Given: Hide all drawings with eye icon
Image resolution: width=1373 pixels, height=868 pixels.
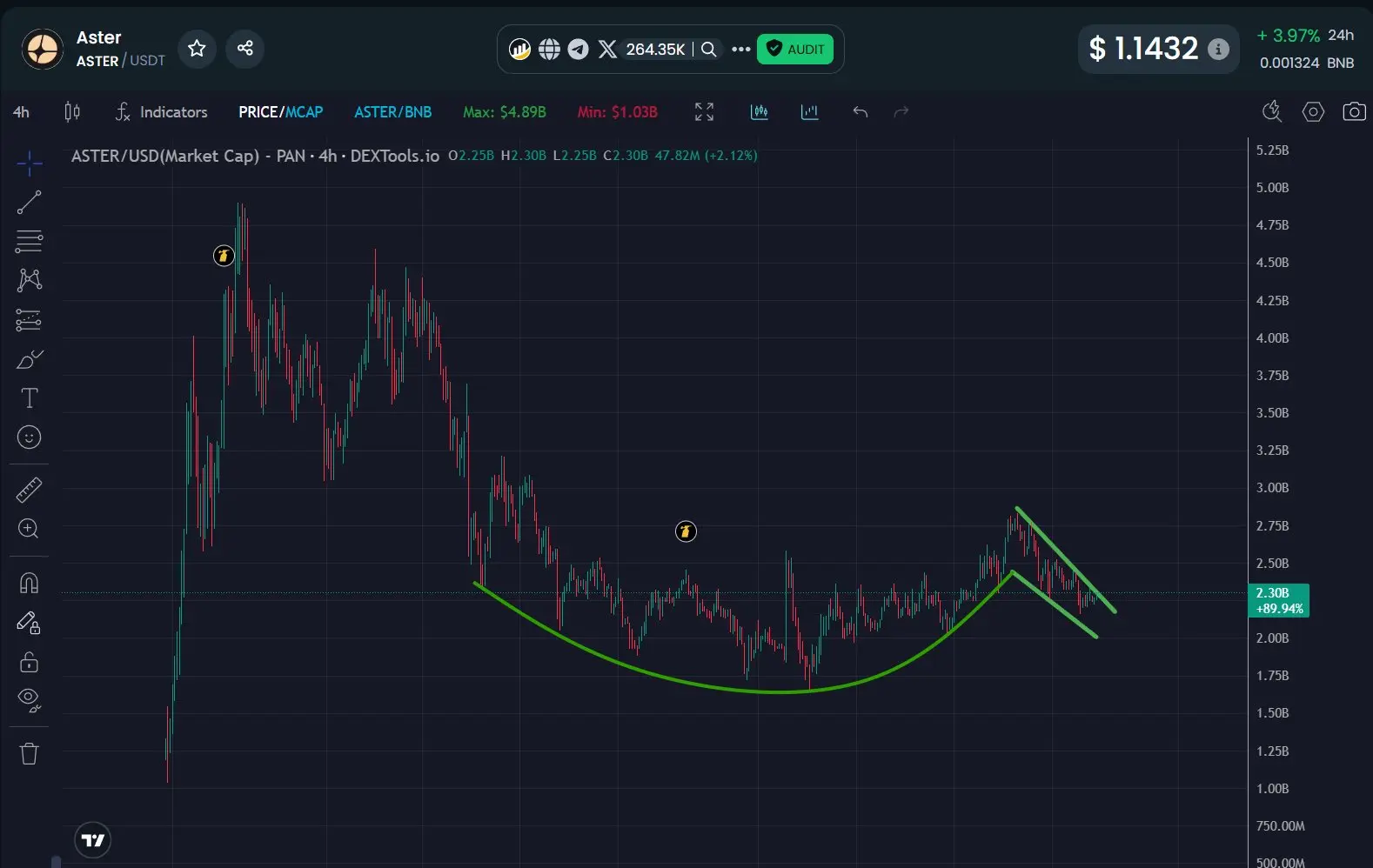Looking at the screenshot, I should pos(29,701).
